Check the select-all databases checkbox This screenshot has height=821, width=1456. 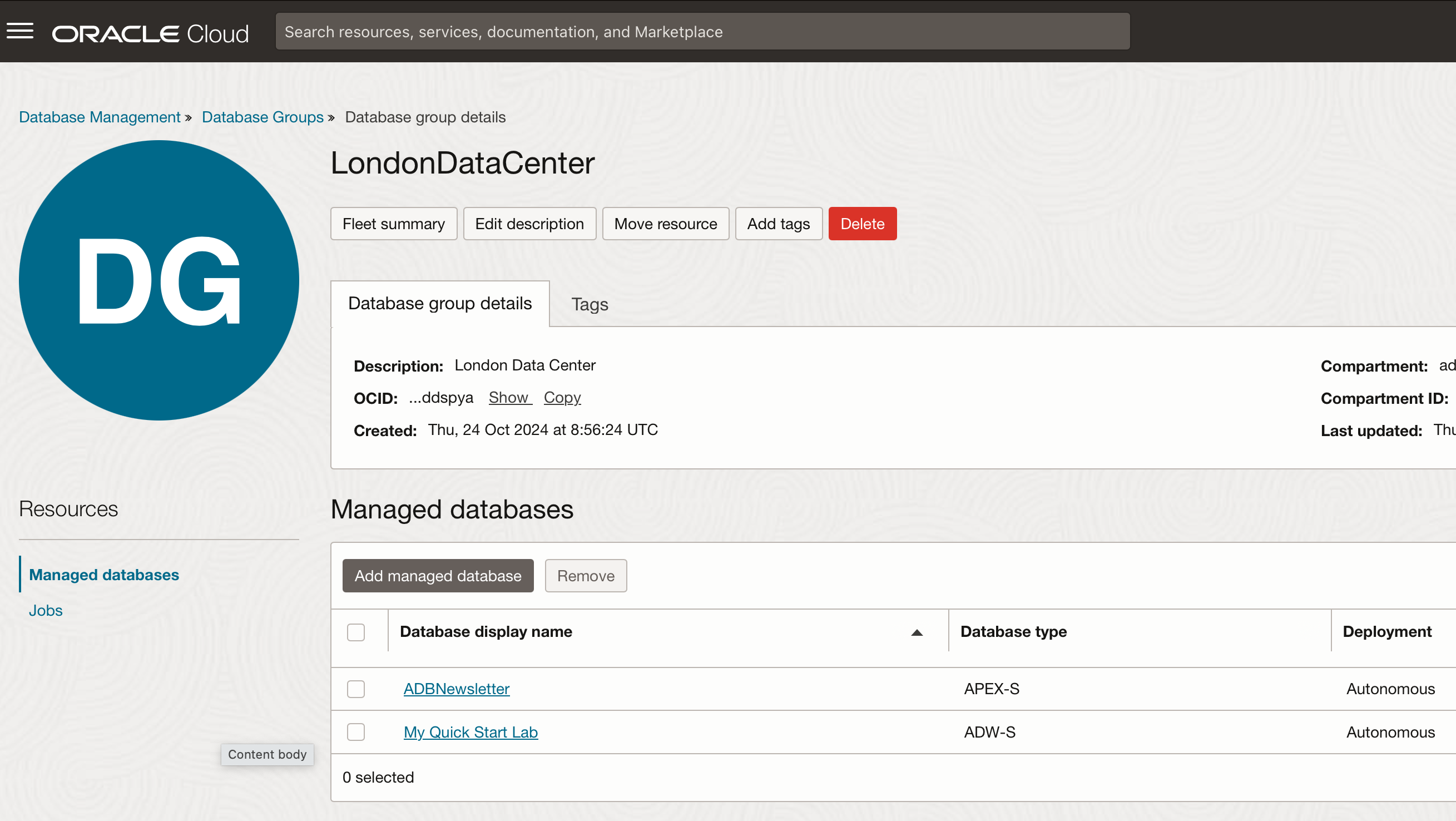point(355,632)
